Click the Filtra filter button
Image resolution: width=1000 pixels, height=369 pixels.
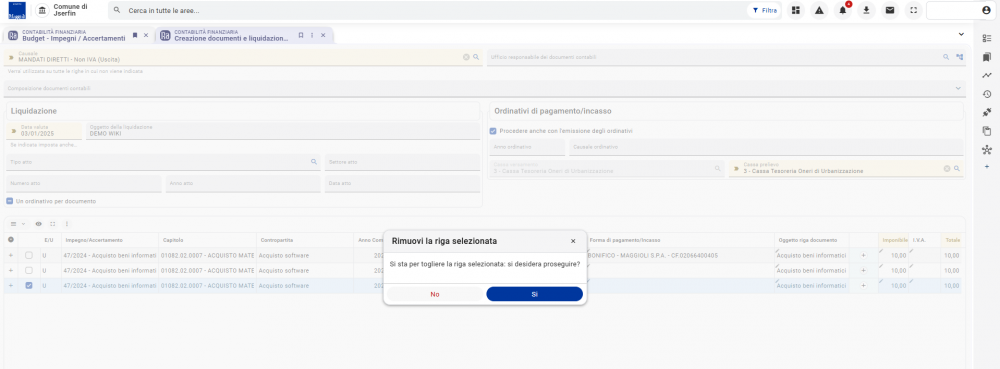coord(765,10)
